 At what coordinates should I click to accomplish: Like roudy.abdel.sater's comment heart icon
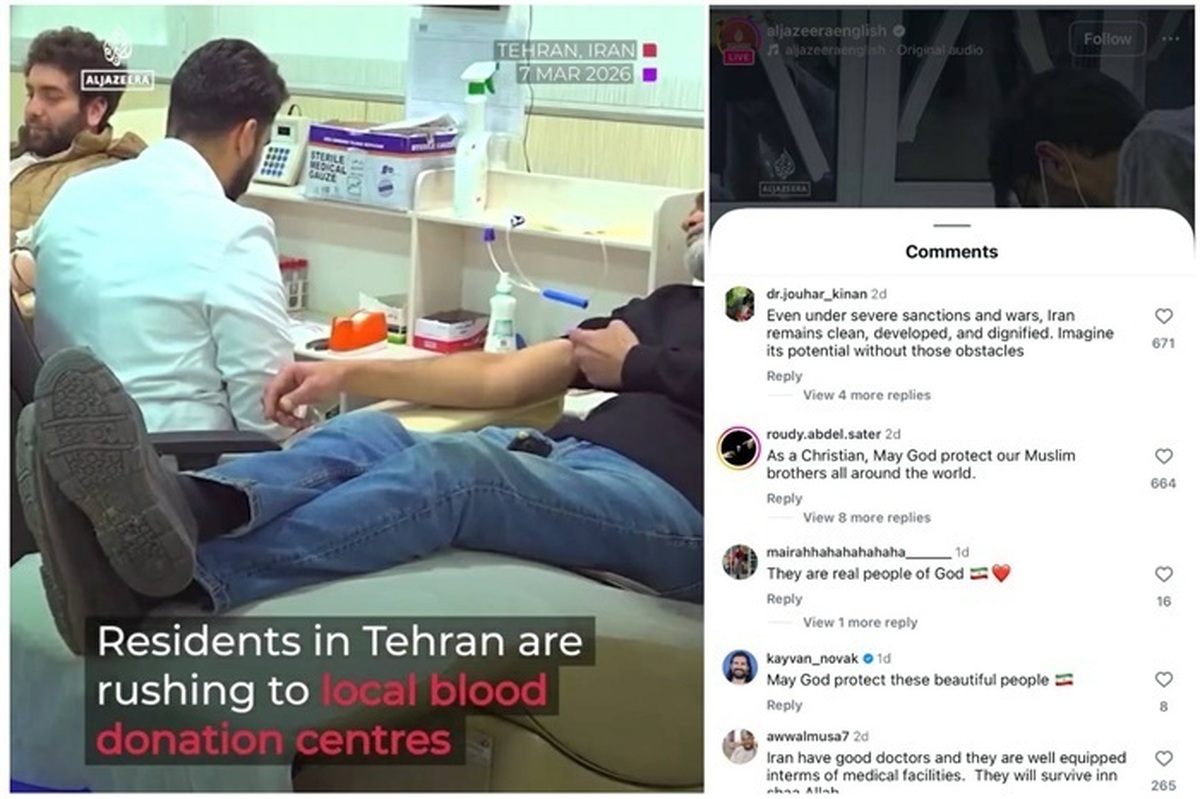click(x=1163, y=456)
